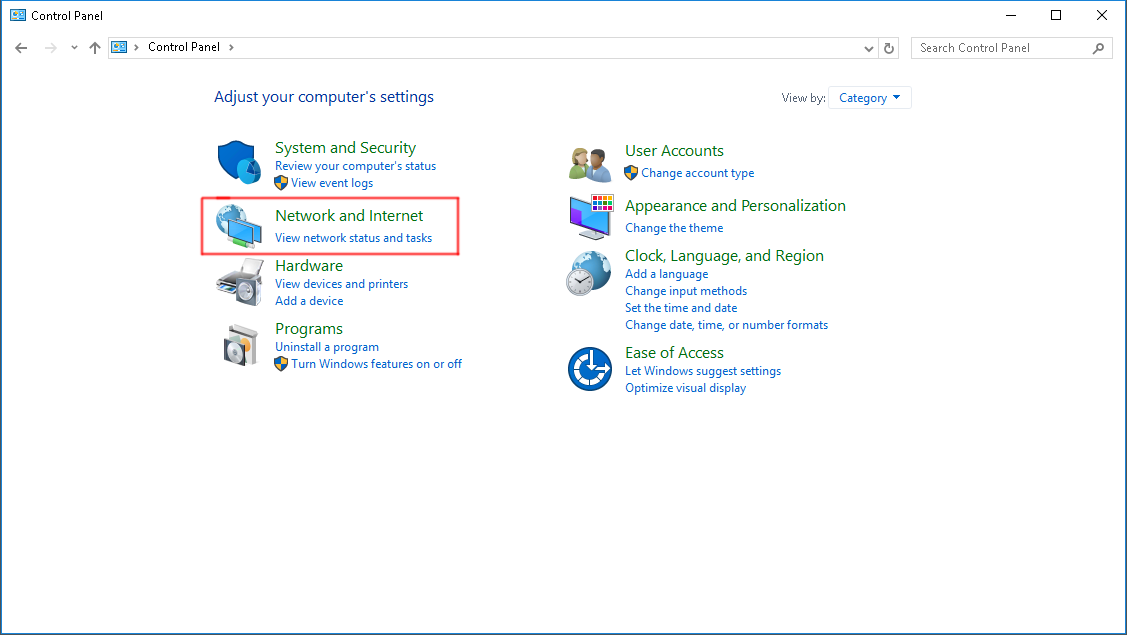Click the Hardware printer icon
The width and height of the screenshot is (1127, 635).
[x=238, y=283]
